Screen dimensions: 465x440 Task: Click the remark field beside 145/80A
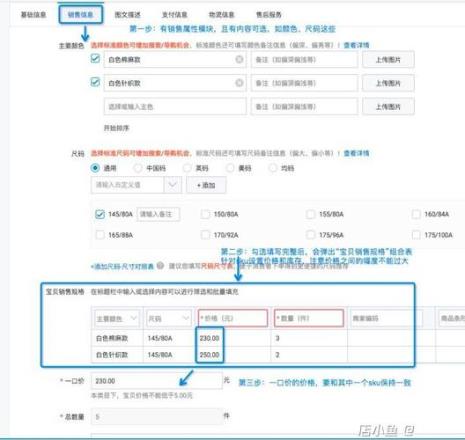pos(158,214)
